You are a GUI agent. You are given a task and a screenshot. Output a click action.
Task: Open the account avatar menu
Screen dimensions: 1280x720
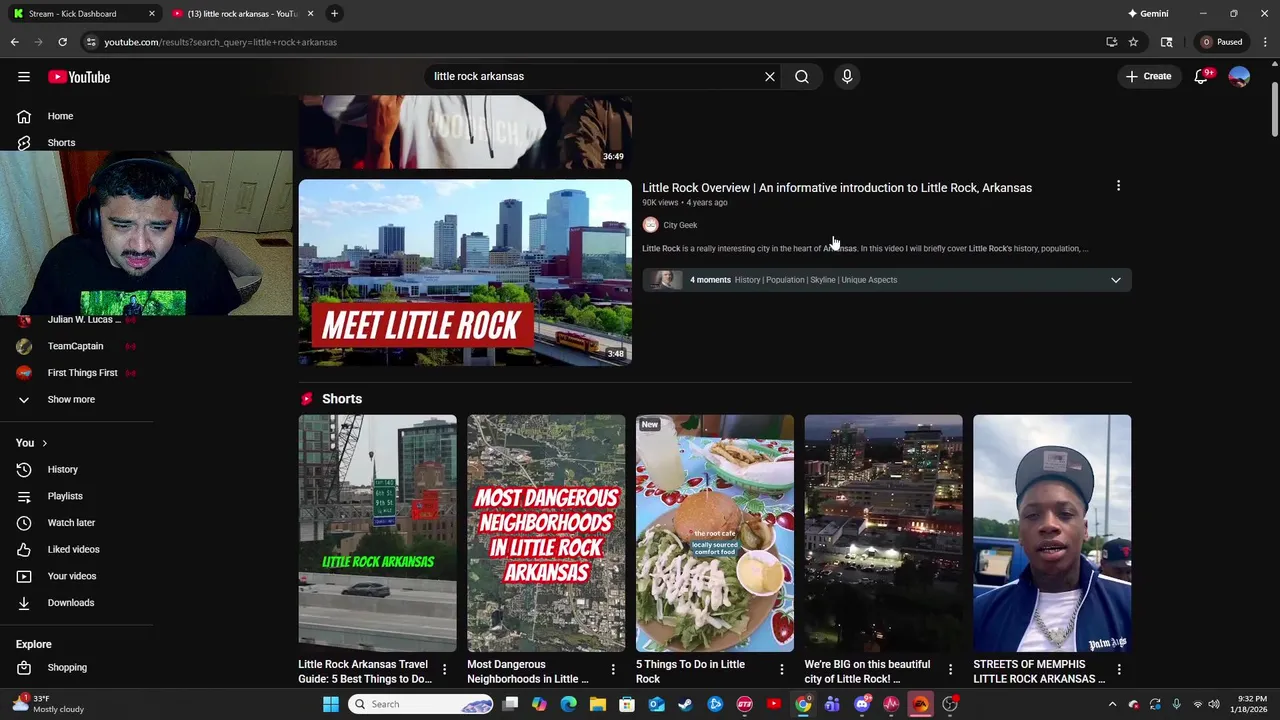(1239, 77)
